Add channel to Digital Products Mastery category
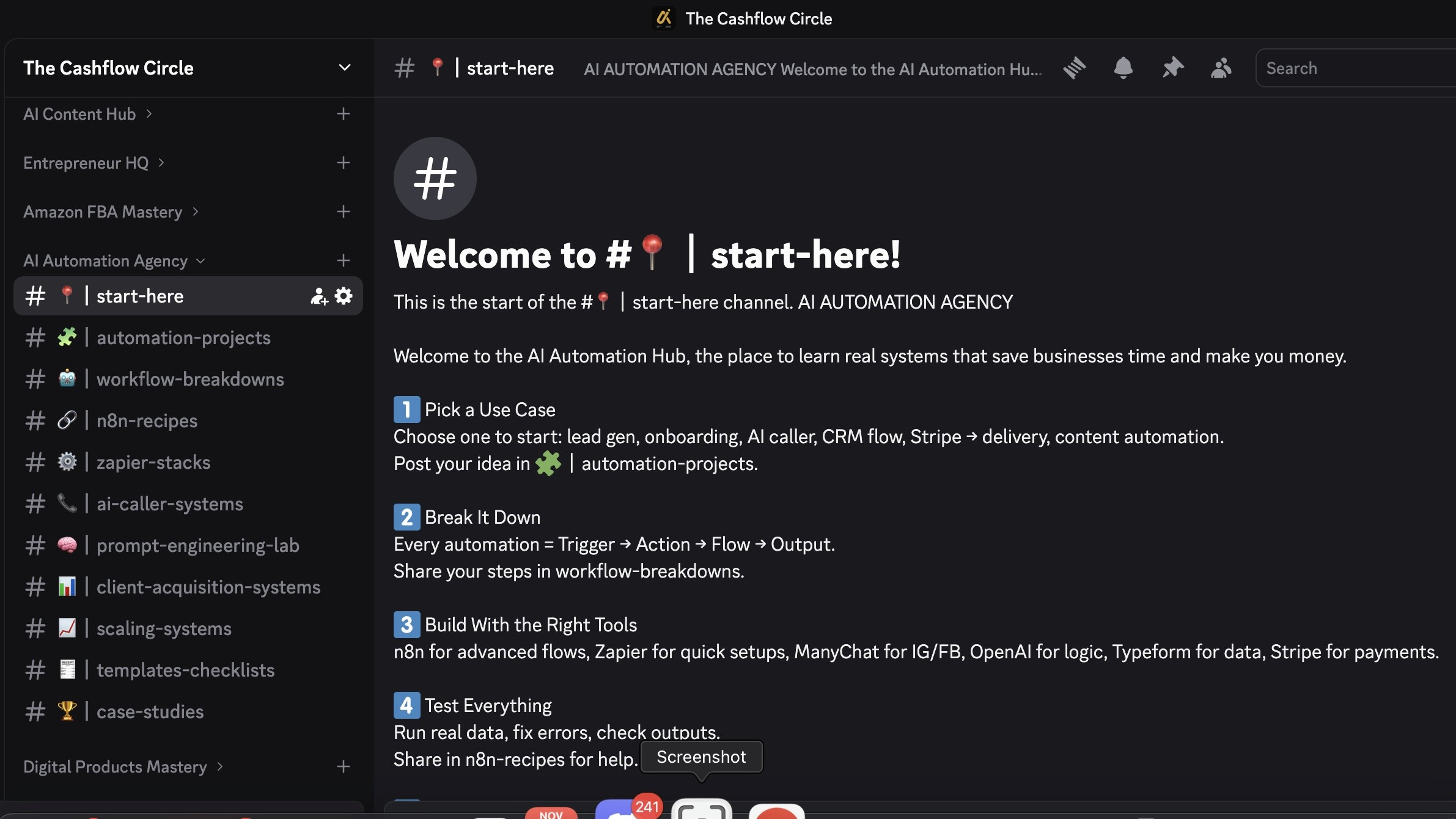Viewport: 1456px width, 819px height. tap(344, 767)
